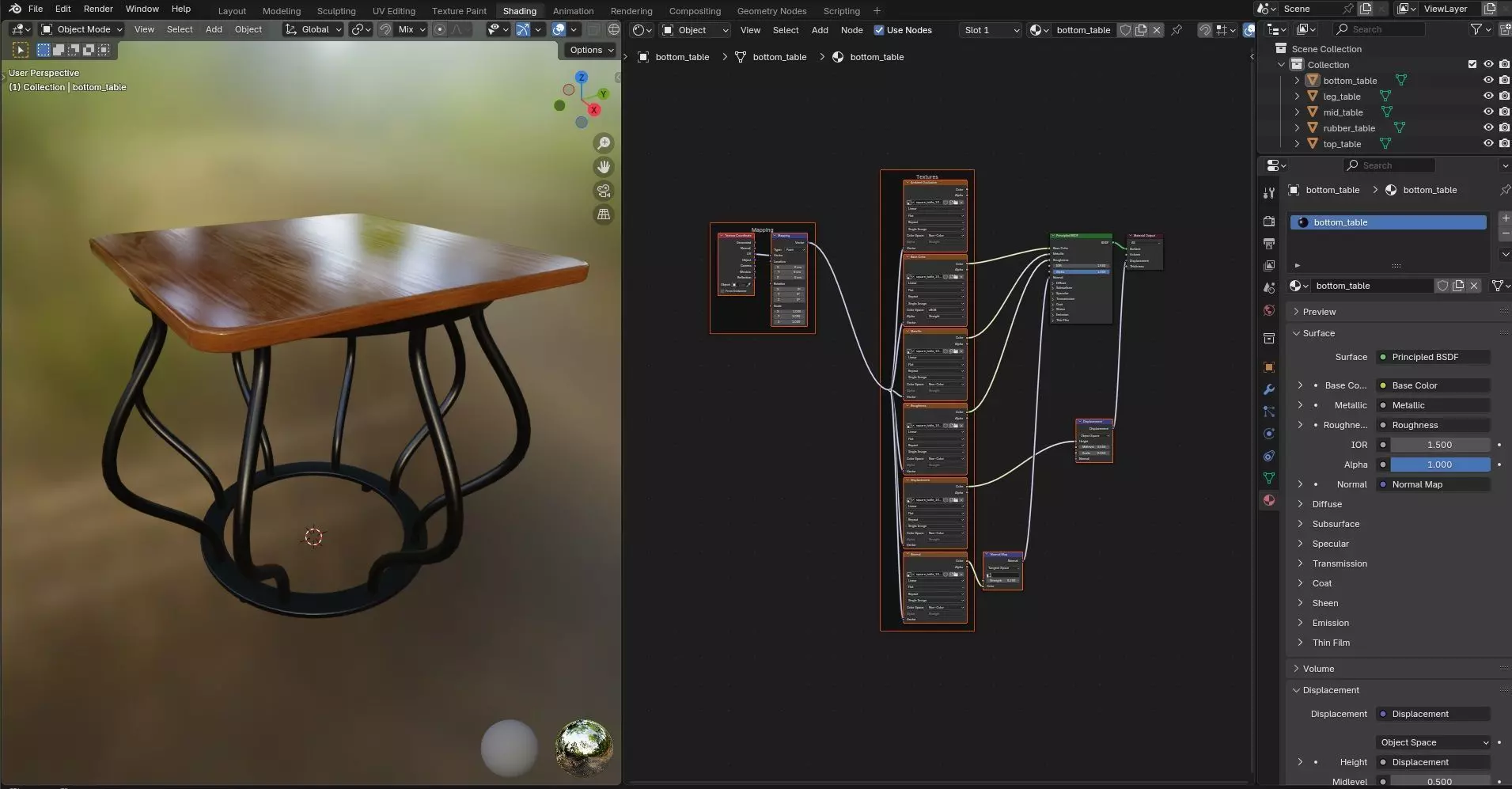Open Global transform orientation dropdown
The image size is (1512, 789).
[314, 29]
